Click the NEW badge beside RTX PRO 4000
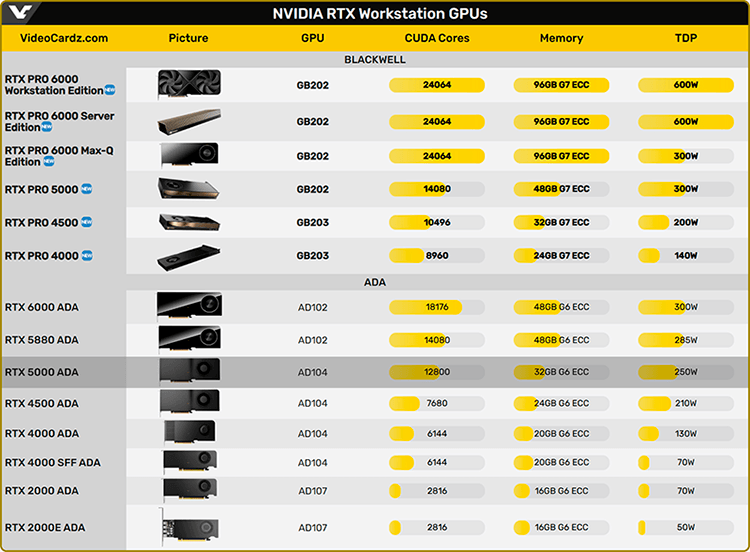This screenshot has width=750, height=552. point(87,256)
